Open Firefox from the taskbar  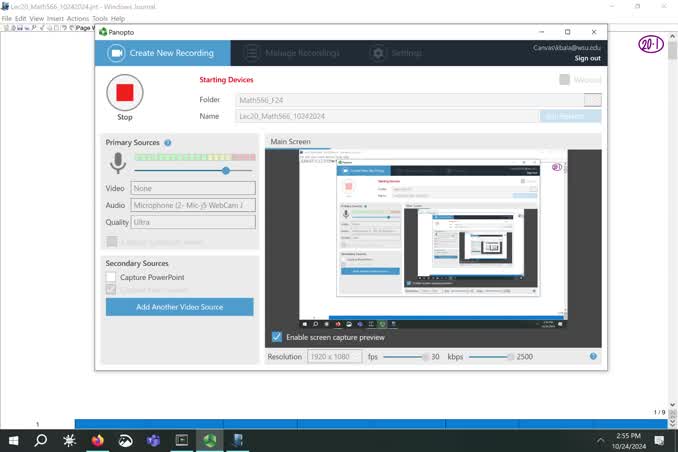(97, 439)
